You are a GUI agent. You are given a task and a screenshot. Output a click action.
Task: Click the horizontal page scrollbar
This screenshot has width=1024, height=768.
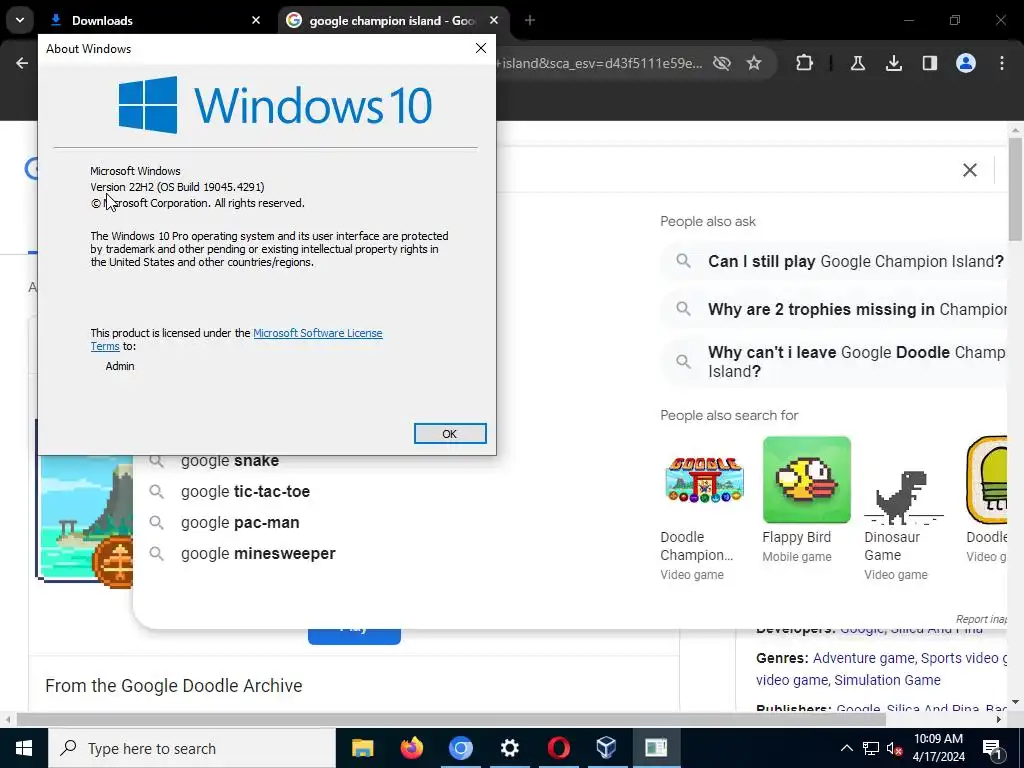[x=451, y=720]
